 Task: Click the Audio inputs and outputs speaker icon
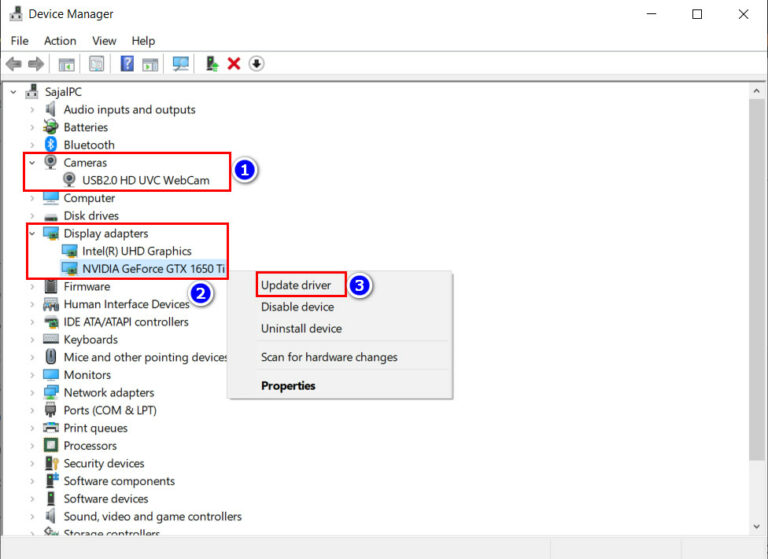[x=50, y=109]
